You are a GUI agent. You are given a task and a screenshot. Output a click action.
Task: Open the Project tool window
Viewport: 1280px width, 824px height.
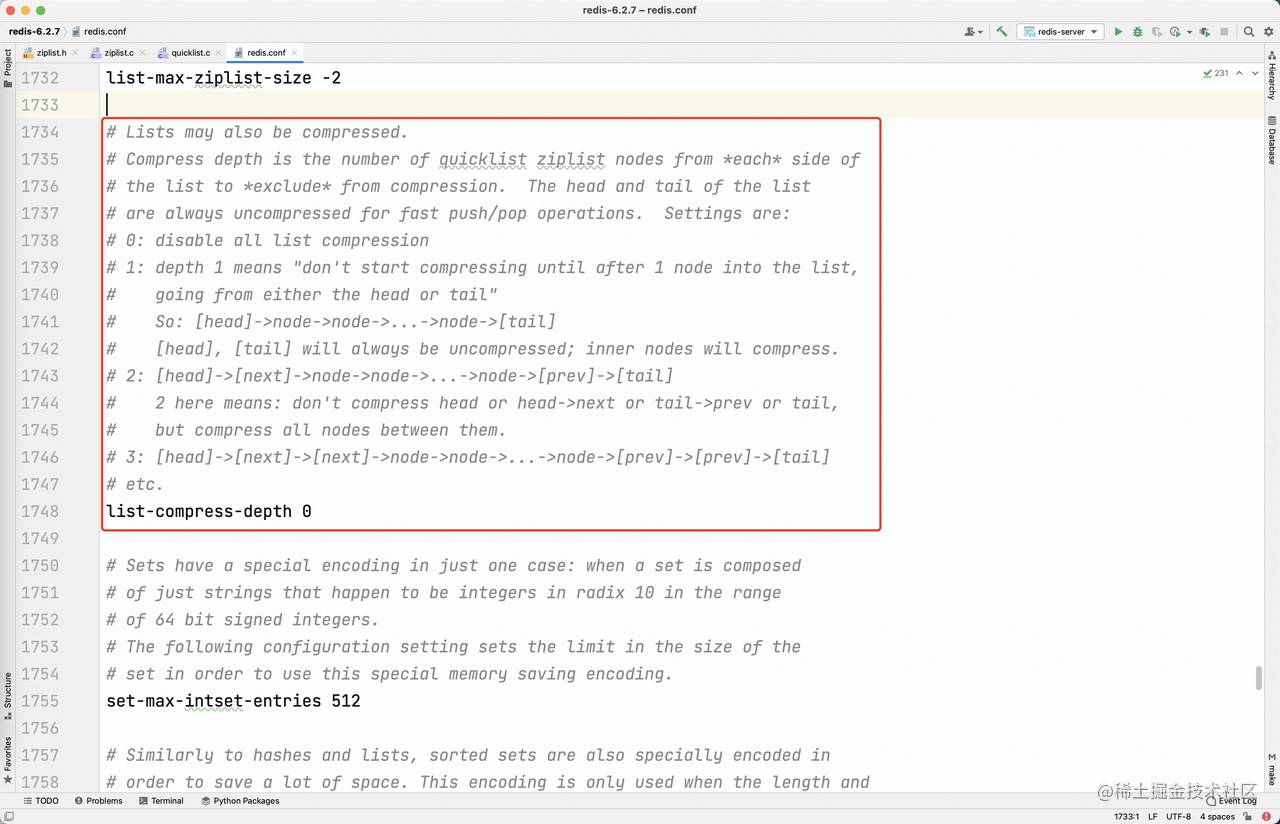[8, 68]
